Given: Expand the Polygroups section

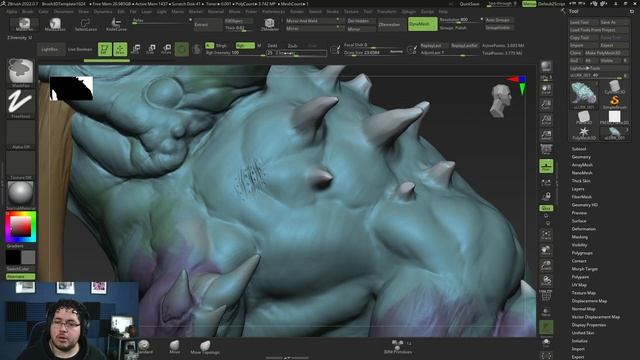Looking at the screenshot, I should 582,253.
